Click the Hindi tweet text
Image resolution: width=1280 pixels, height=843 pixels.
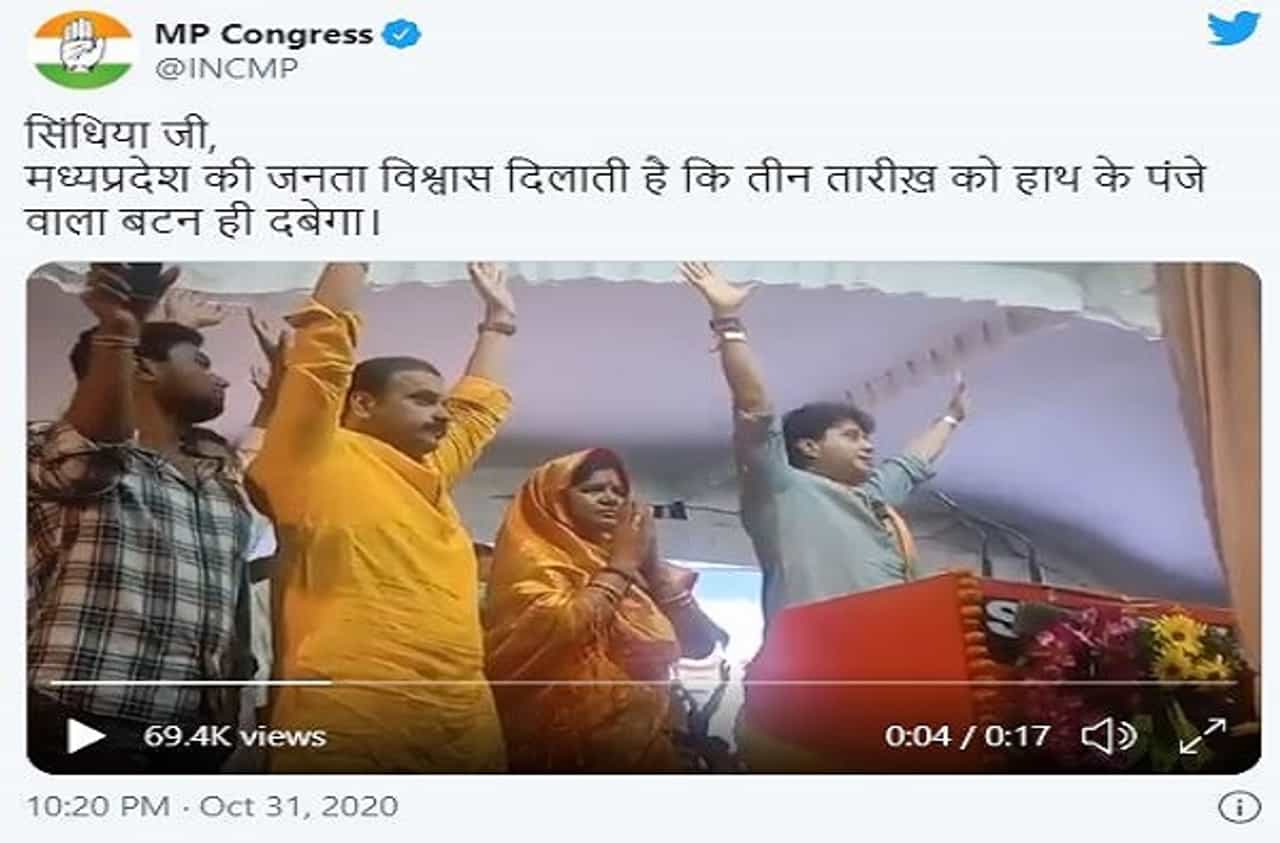click(615, 174)
